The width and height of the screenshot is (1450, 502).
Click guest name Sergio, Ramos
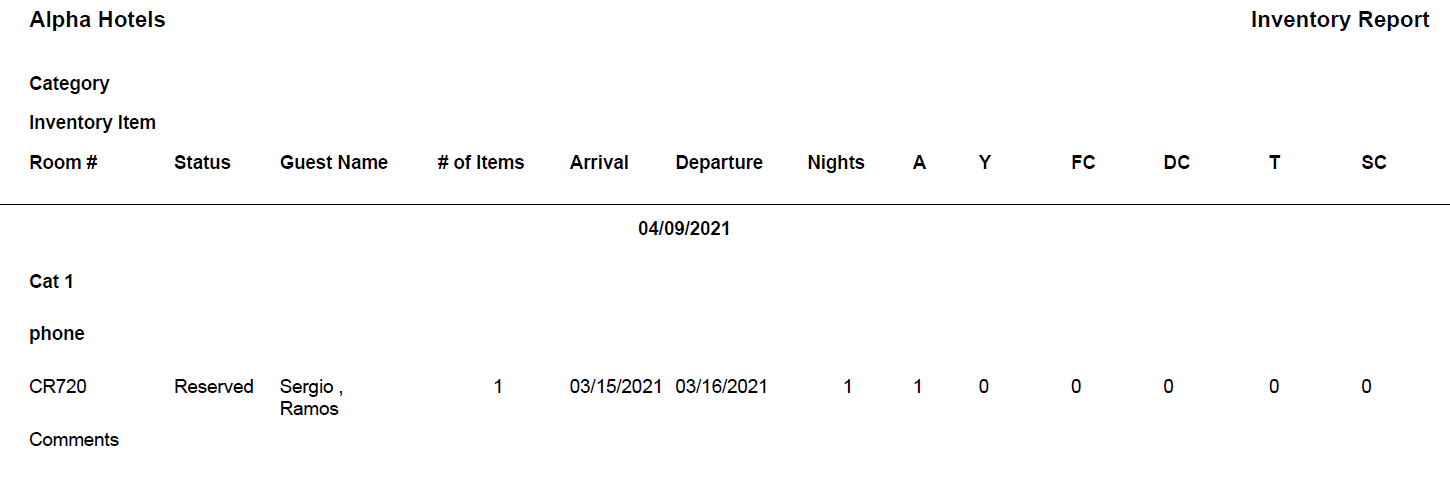coord(311,397)
